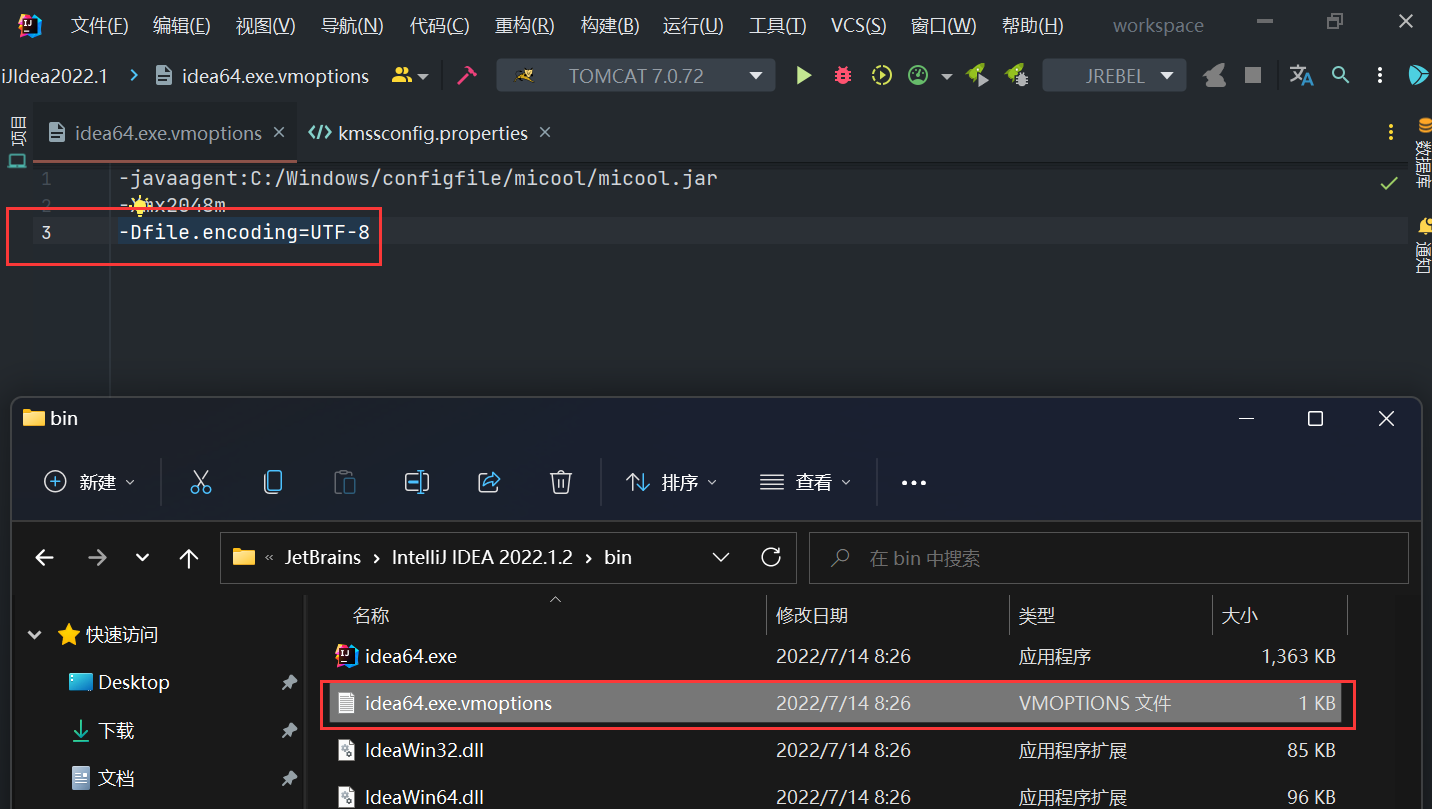Click the blue arrow icon at toolbar end
Image resolution: width=1432 pixels, height=809 pixels.
click(x=1418, y=75)
